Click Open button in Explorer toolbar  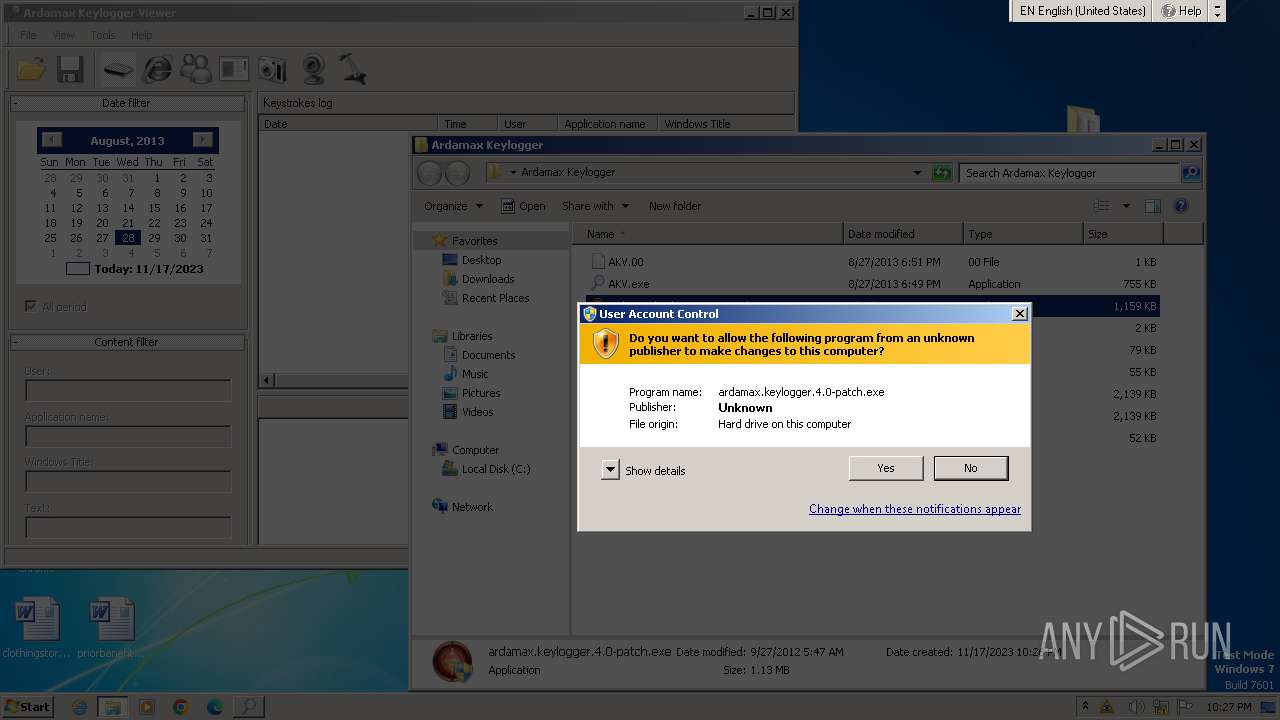click(x=523, y=206)
